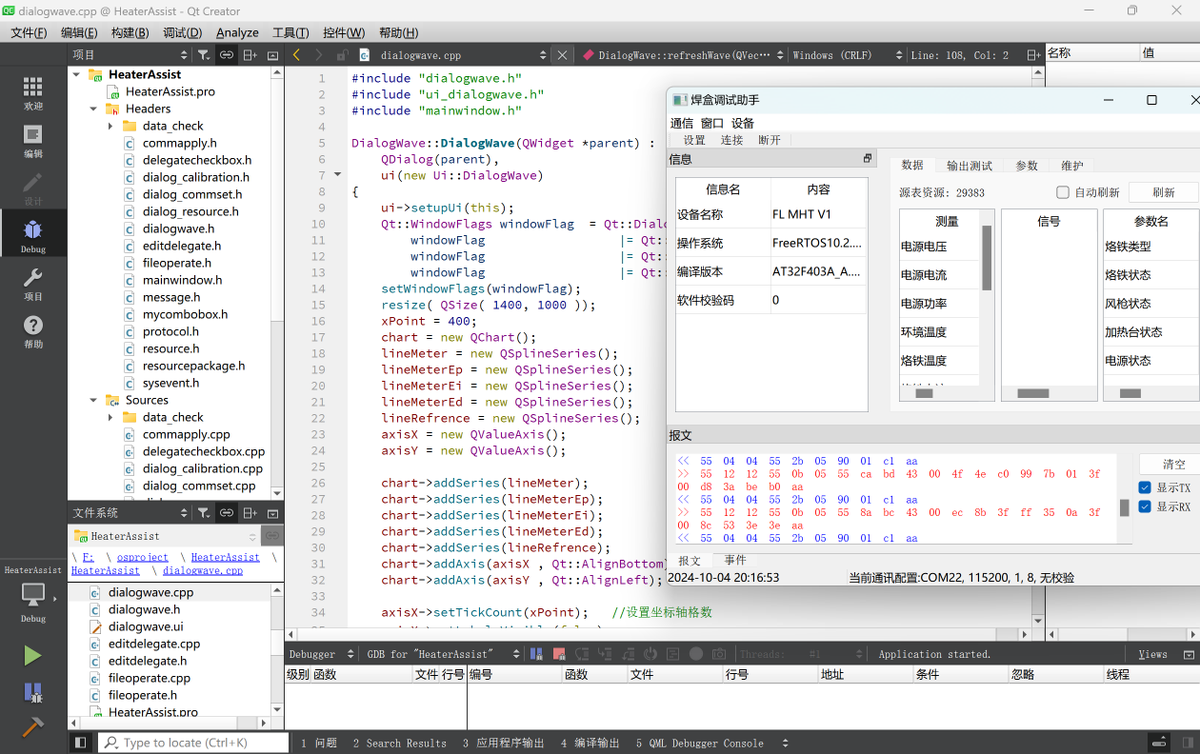Collapse the Sources folder
1200x754 pixels.
[x=93, y=400]
